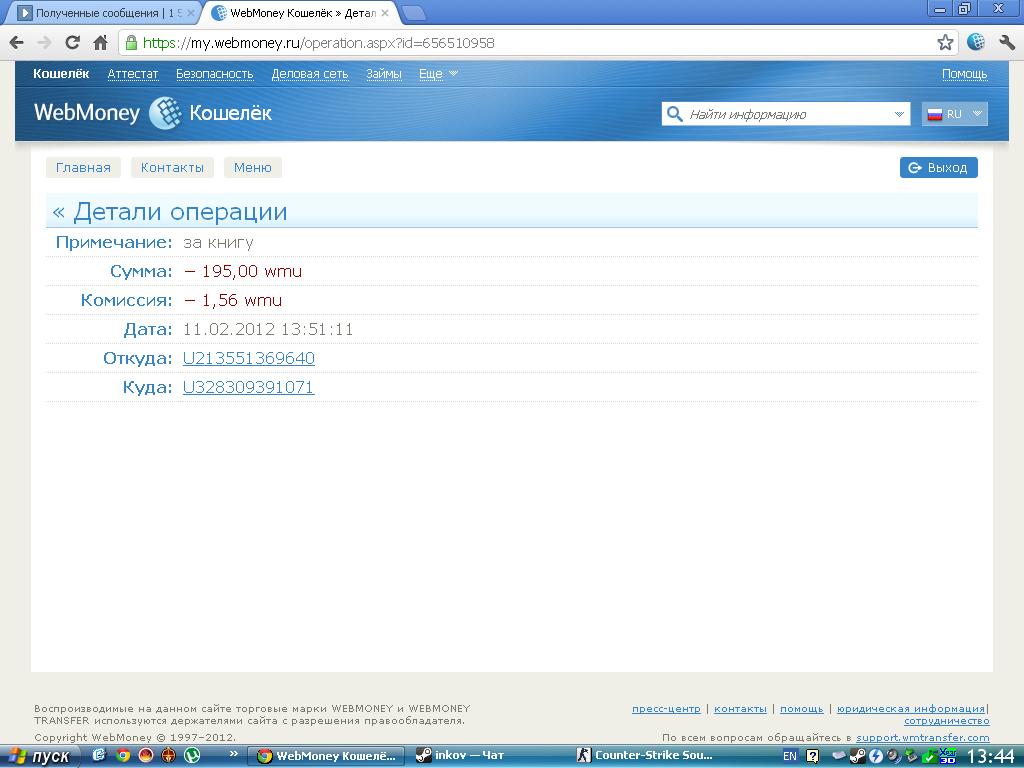Go to browser home page icon
This screenshot has height=768, width=1024.
click(100, 43)
